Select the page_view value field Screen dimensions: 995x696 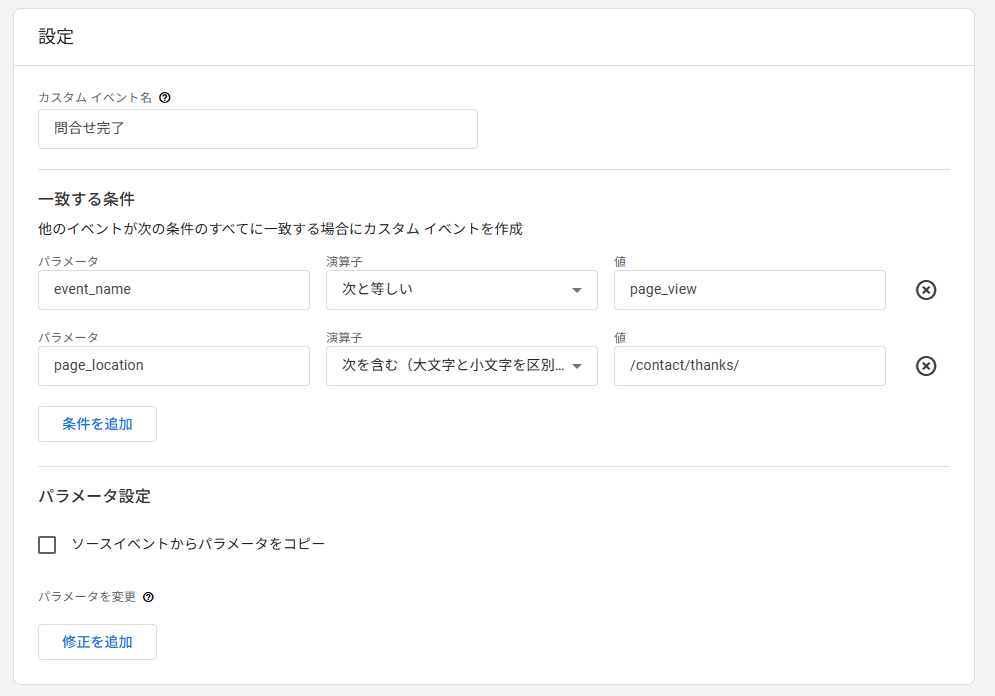[x=749, y=290]
